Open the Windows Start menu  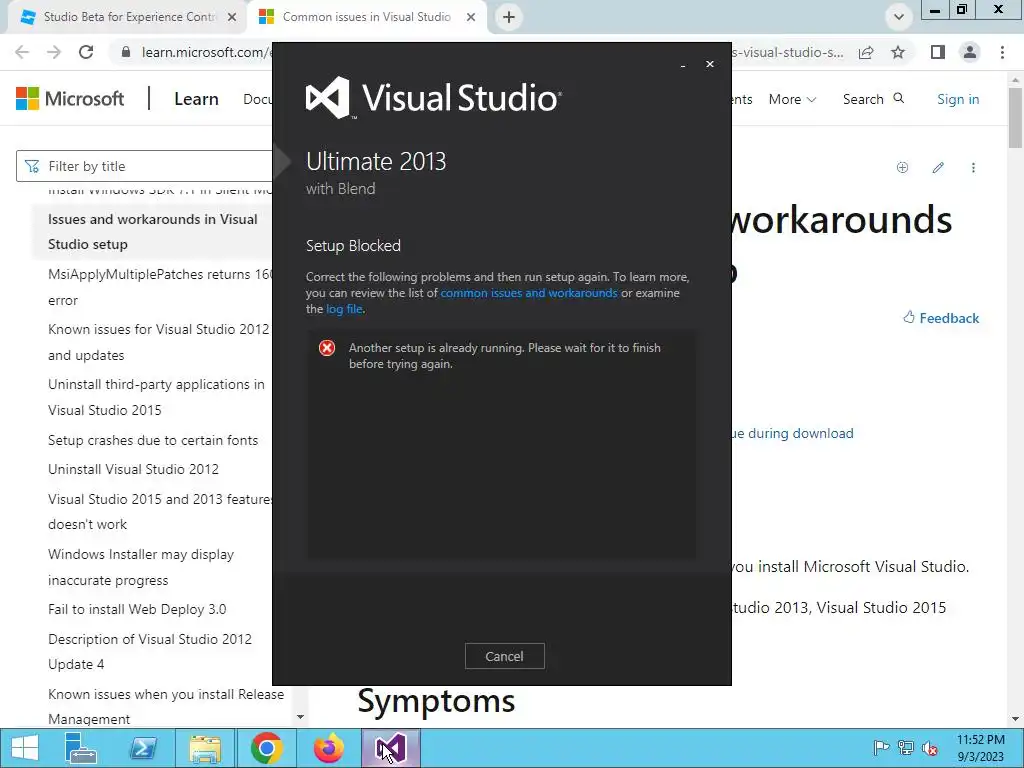click(25, 748)
